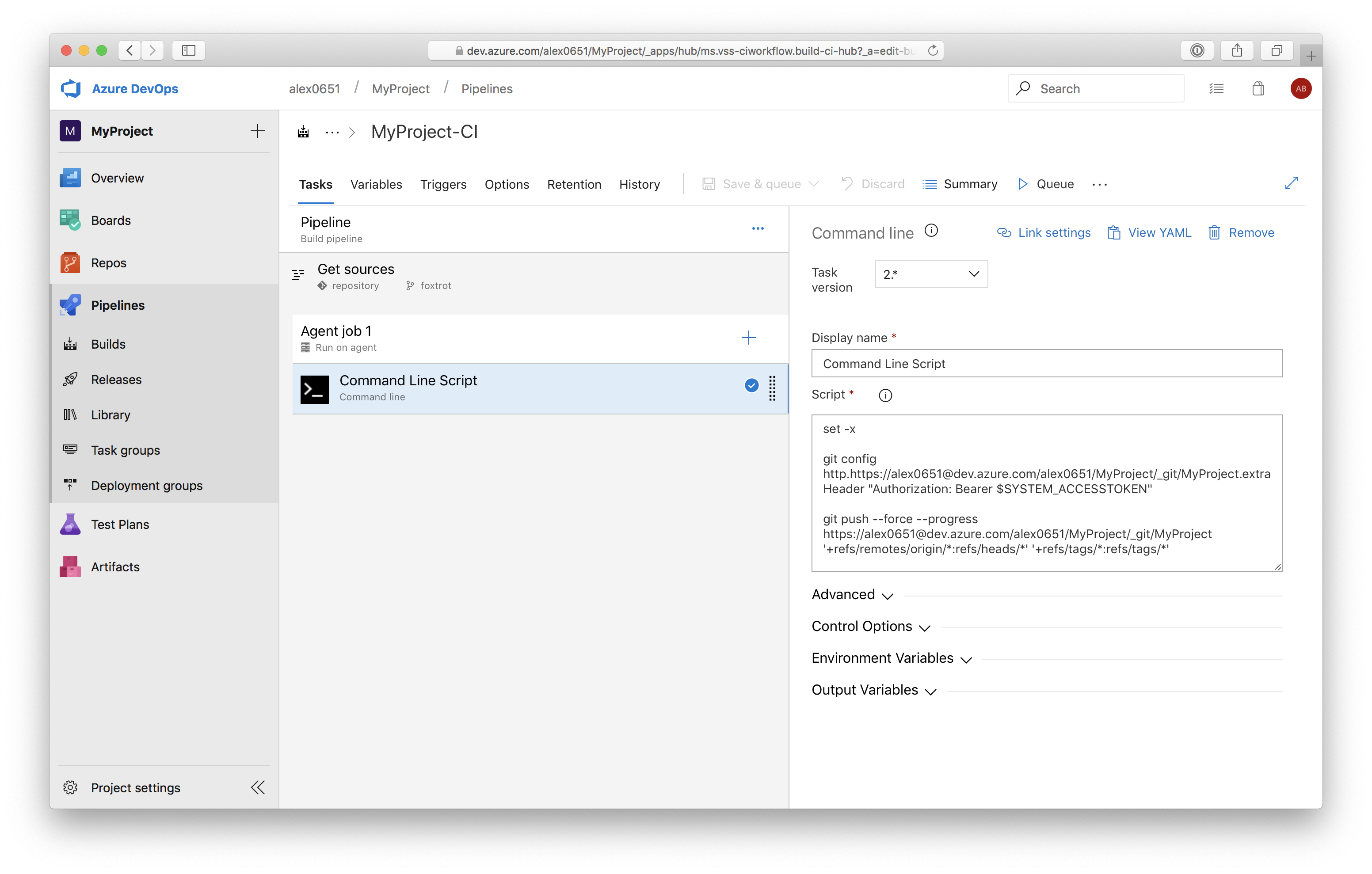
Task: Expand the Advanced section
Action: [852, 595]
